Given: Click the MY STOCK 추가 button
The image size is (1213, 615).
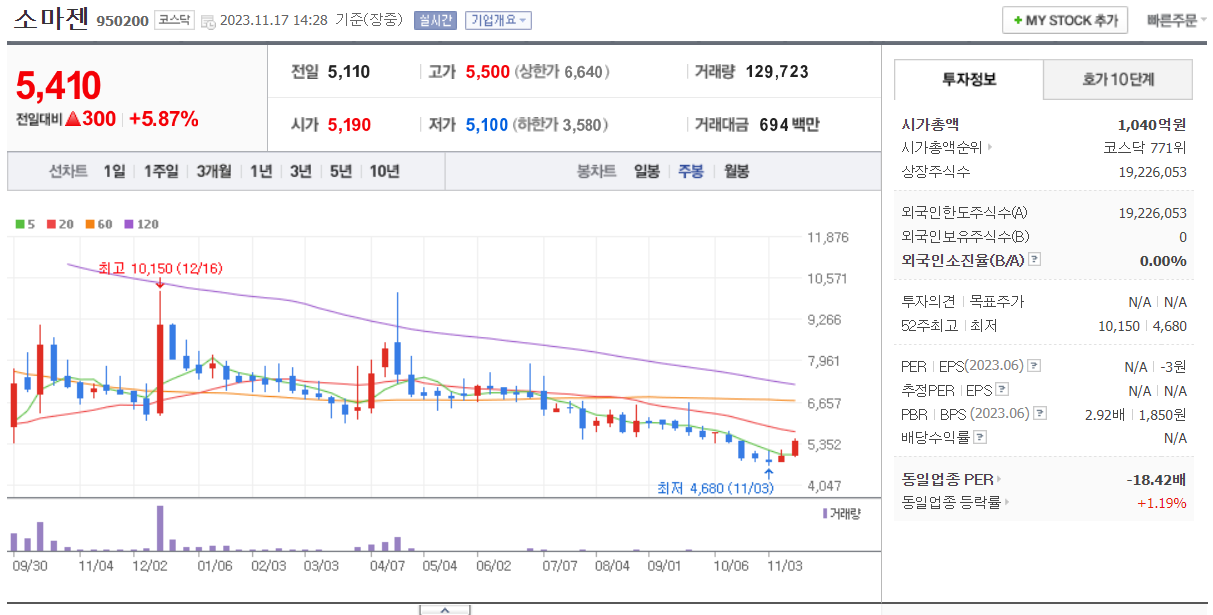Looking at the screenshot, I should pyautogui.click(x=1065, y=21).
